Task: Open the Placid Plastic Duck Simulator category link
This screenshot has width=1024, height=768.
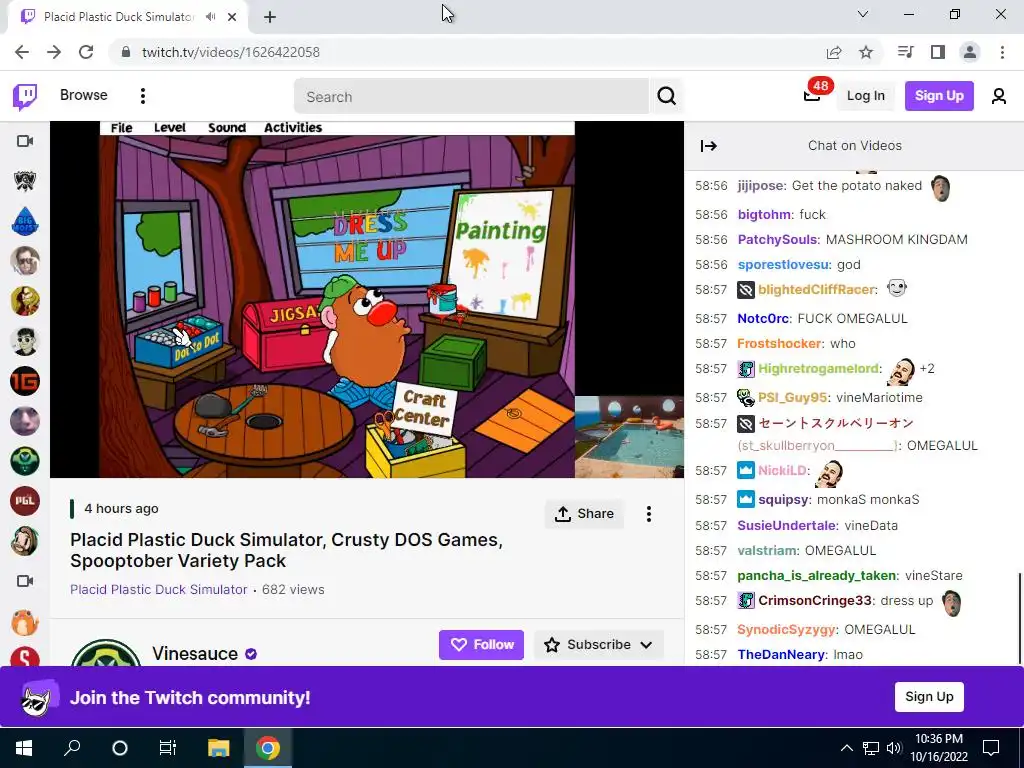Action: (159, 590)
